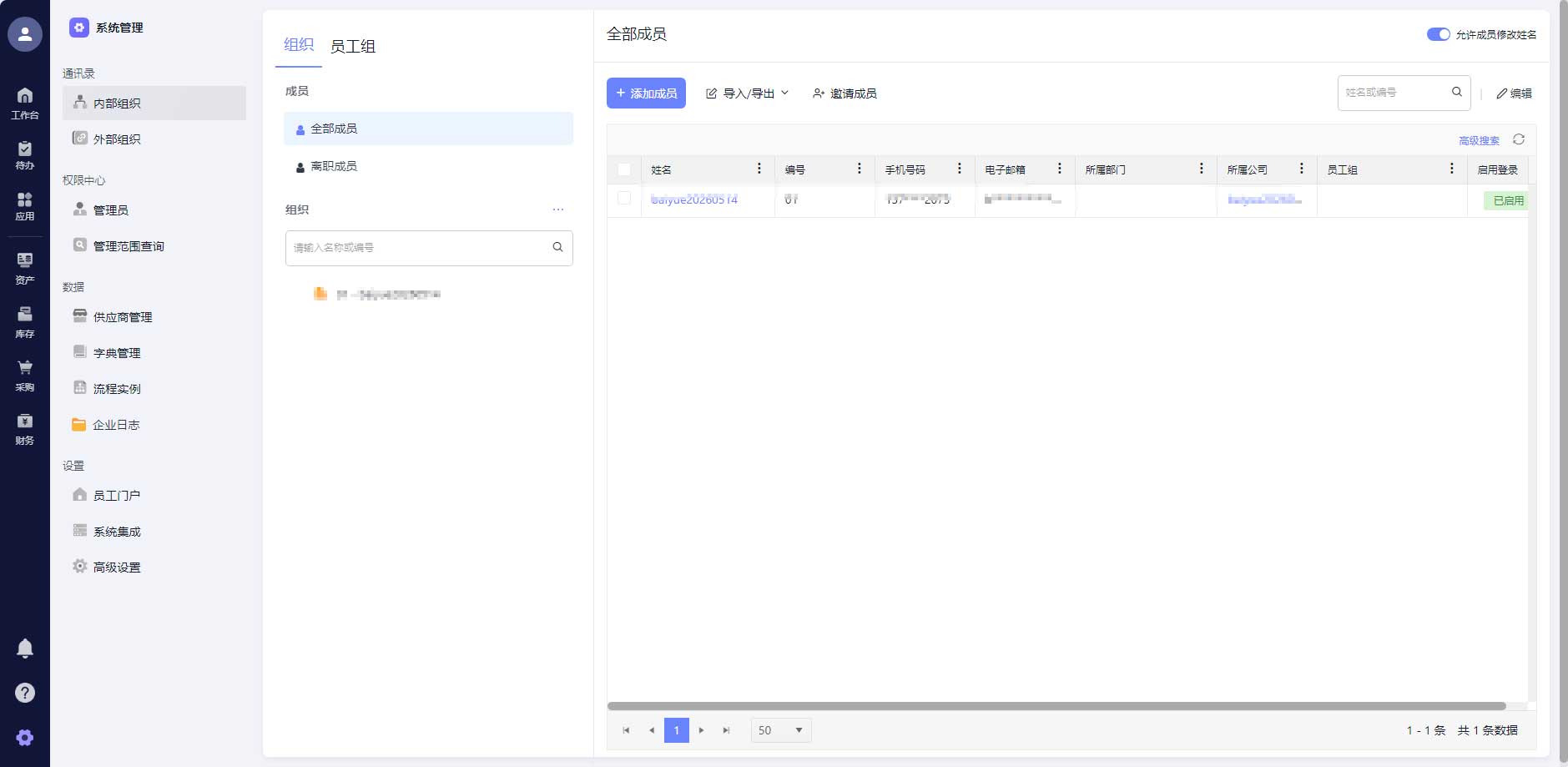
Task: Click 编辑 button
Action: (x=1514, y=93)
